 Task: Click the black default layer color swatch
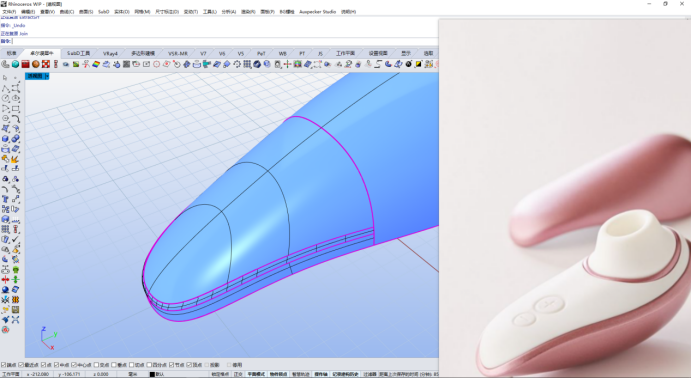click(x=152, y=375)
